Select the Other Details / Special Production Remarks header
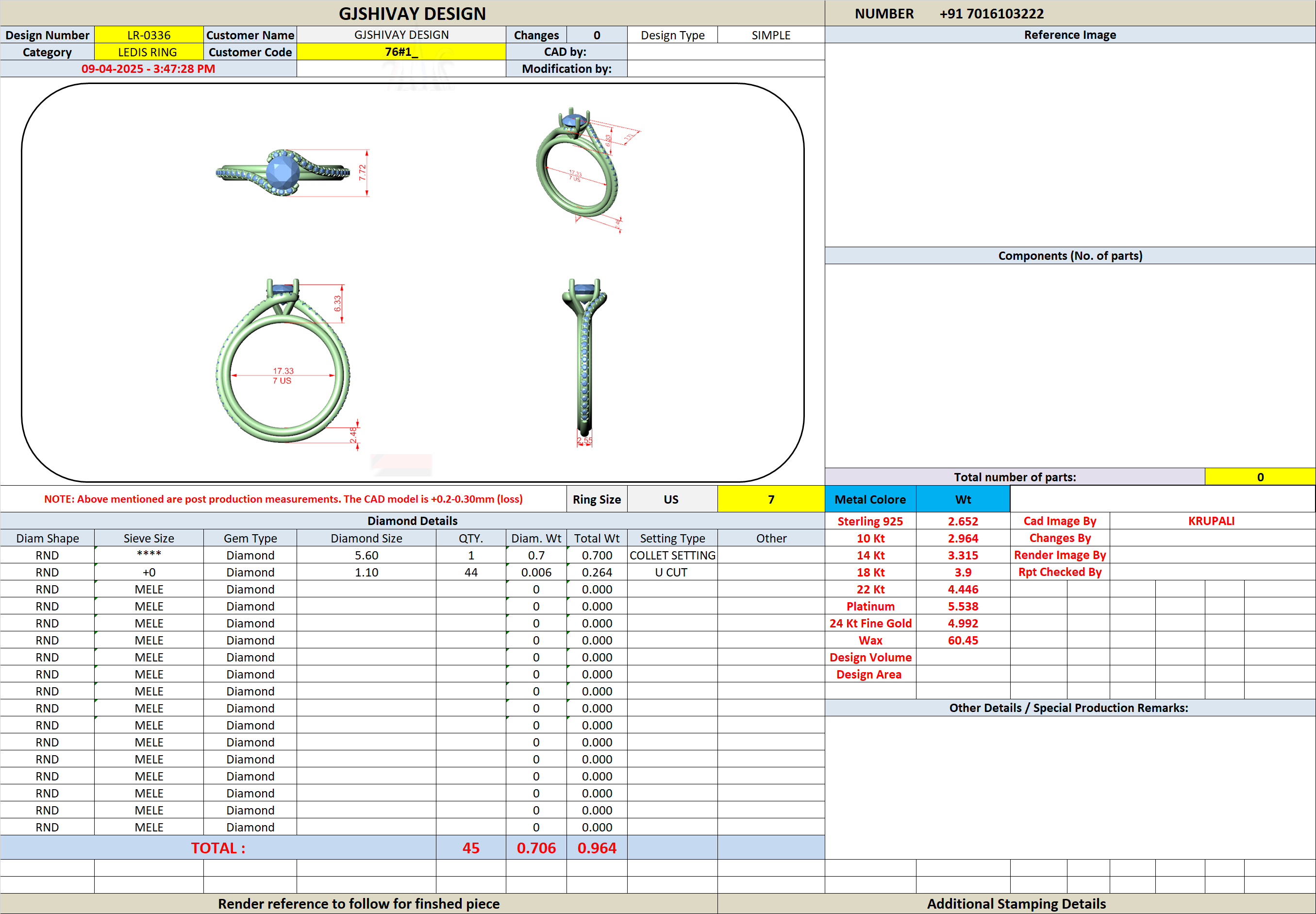The width and height of the screenshot is (1316, 914). [1070, 708]
